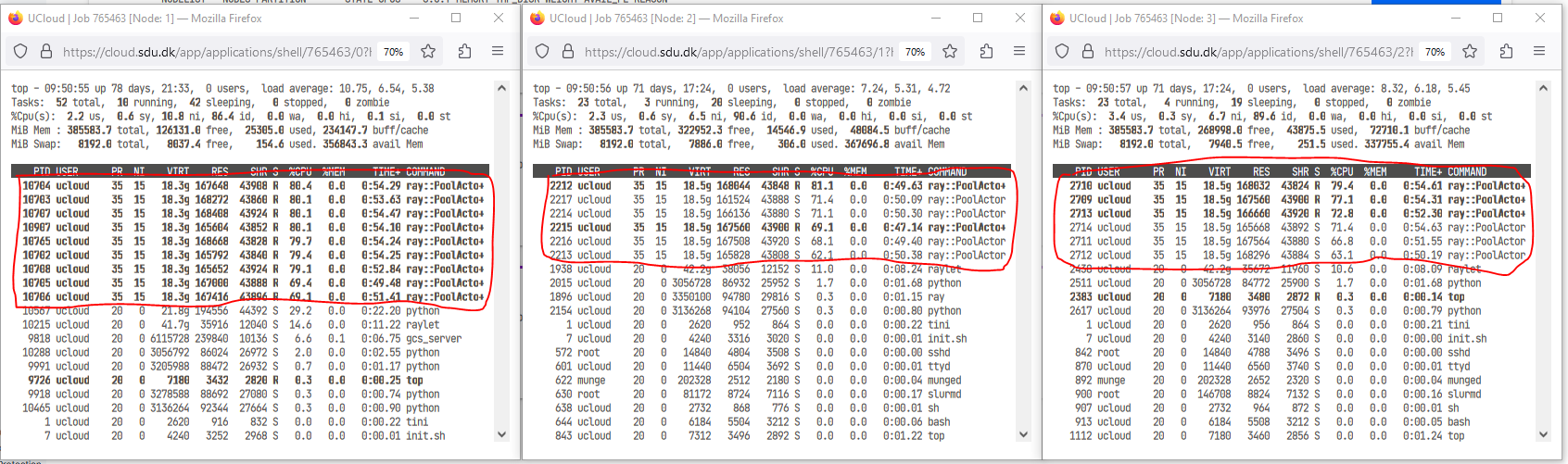
Task: Reset the 70% zoom badge in Node 3 window
Action: pos(1435,53)
